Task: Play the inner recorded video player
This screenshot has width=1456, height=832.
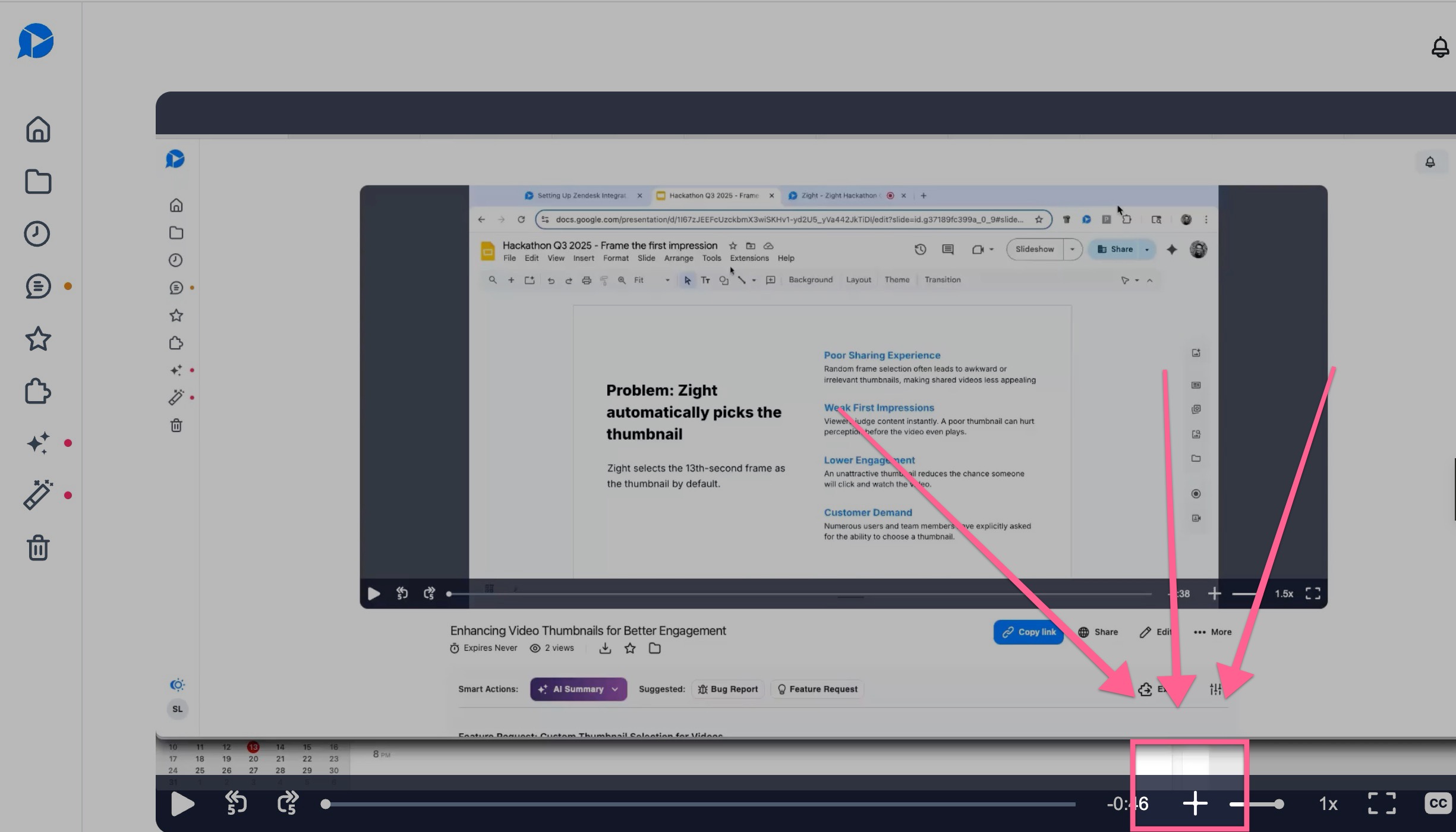Action: [x=374, y=594]
